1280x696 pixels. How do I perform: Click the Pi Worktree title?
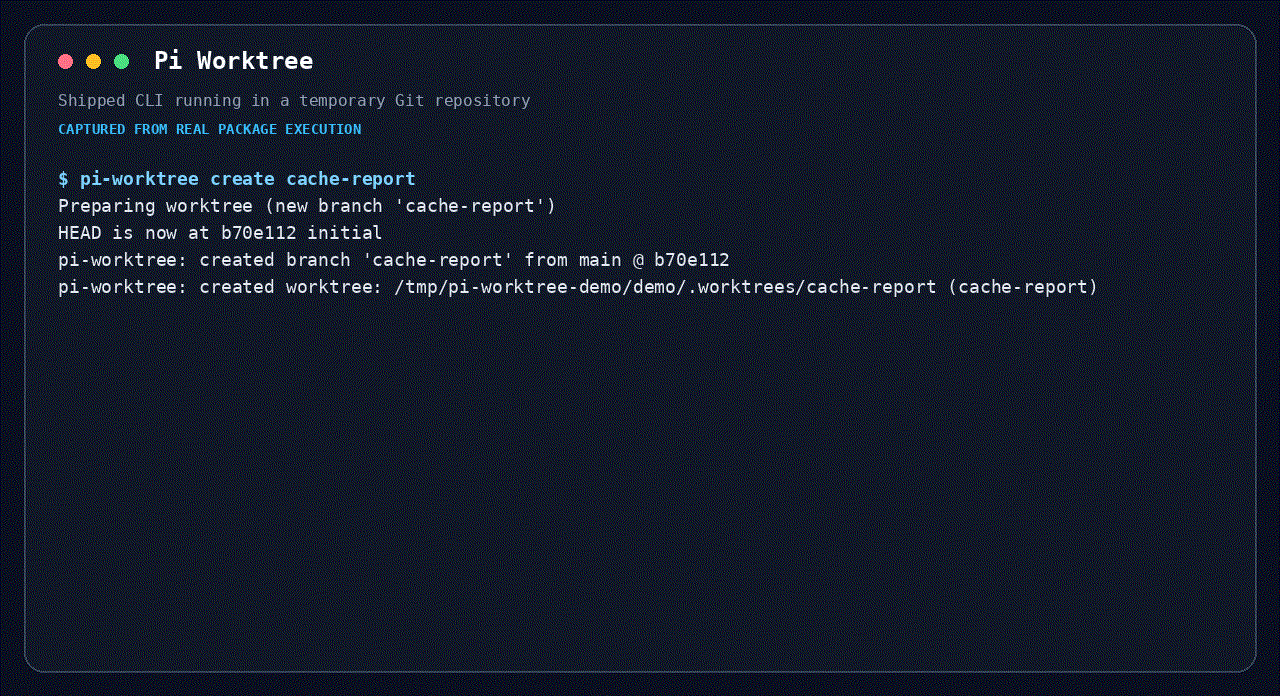(233, 61)
